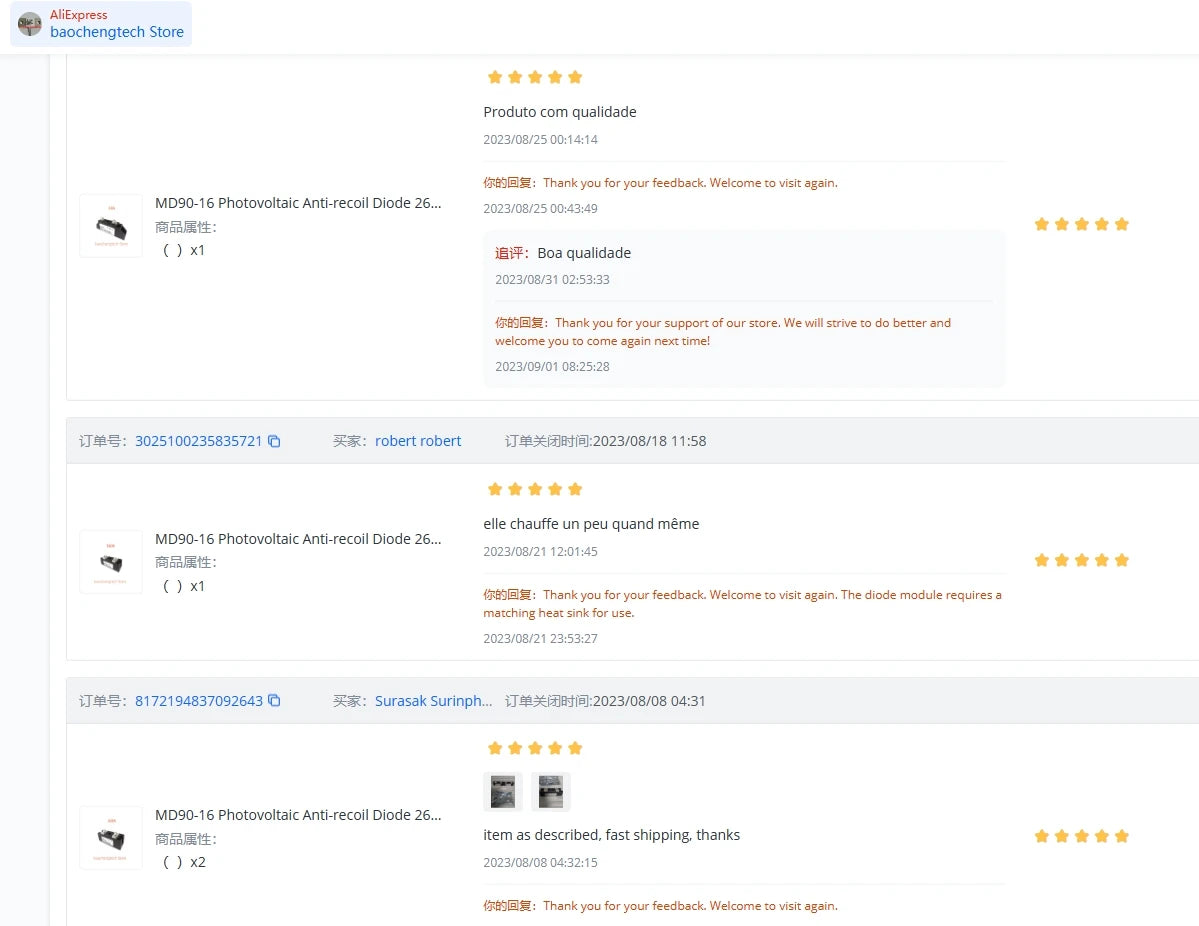Click the AliExpress label in header
The width and height of the screenshot is (1199, 926).
[79, 15]
